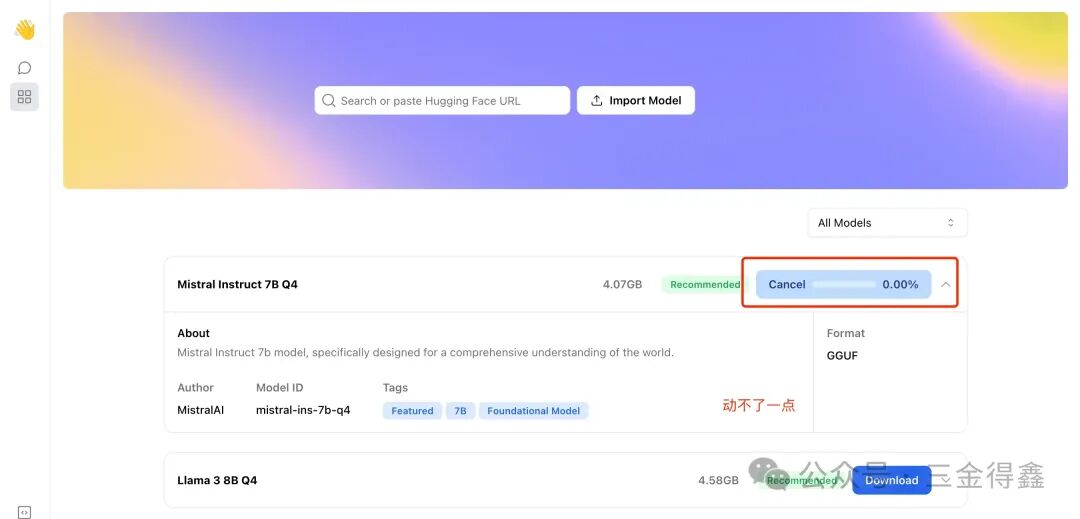Click the Recommended badge on Mistral Instruct
Image resolution: width=1080 pixels, height=519 pixels.
pyautogui.click(x=704, y=284)
